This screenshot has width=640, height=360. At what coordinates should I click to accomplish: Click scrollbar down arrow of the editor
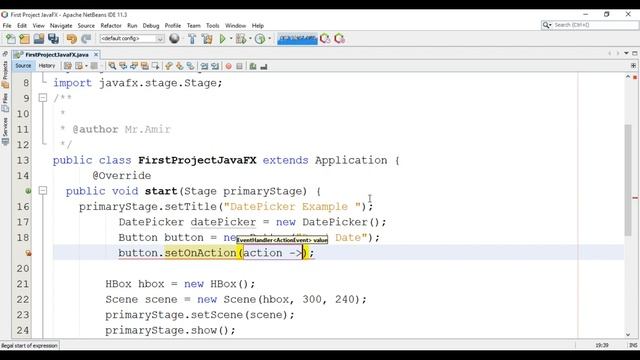click(628, 335)
